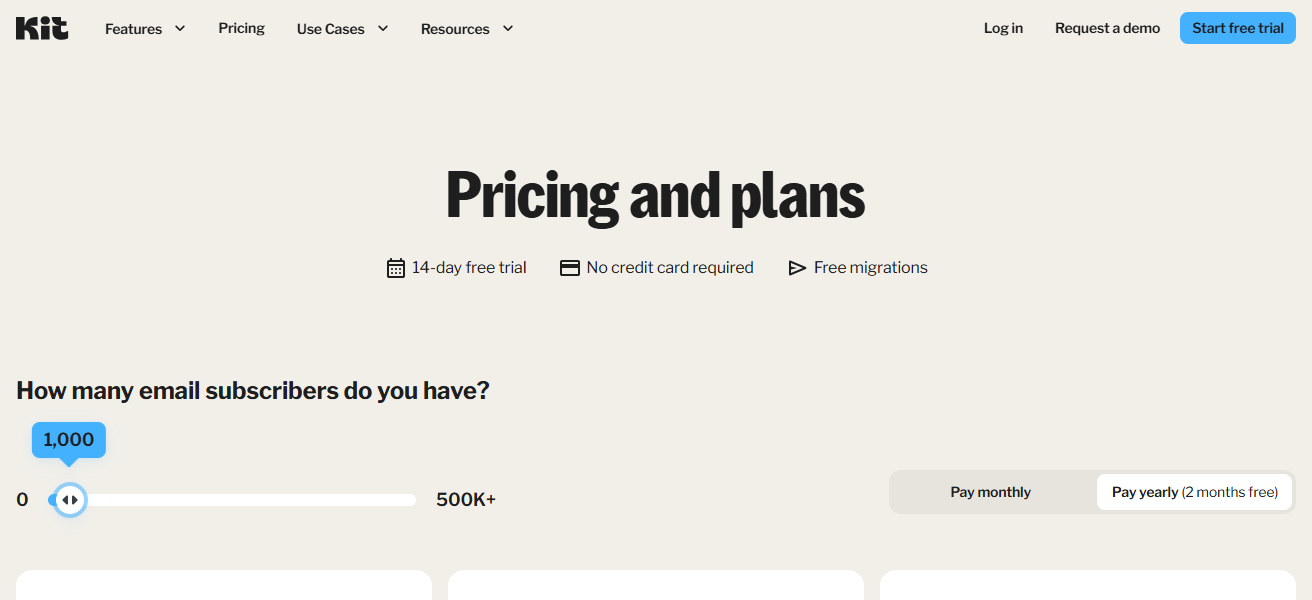Click the chevron next to Use Cases
The image size is (1312, 600).
click(x=382, y=29)
